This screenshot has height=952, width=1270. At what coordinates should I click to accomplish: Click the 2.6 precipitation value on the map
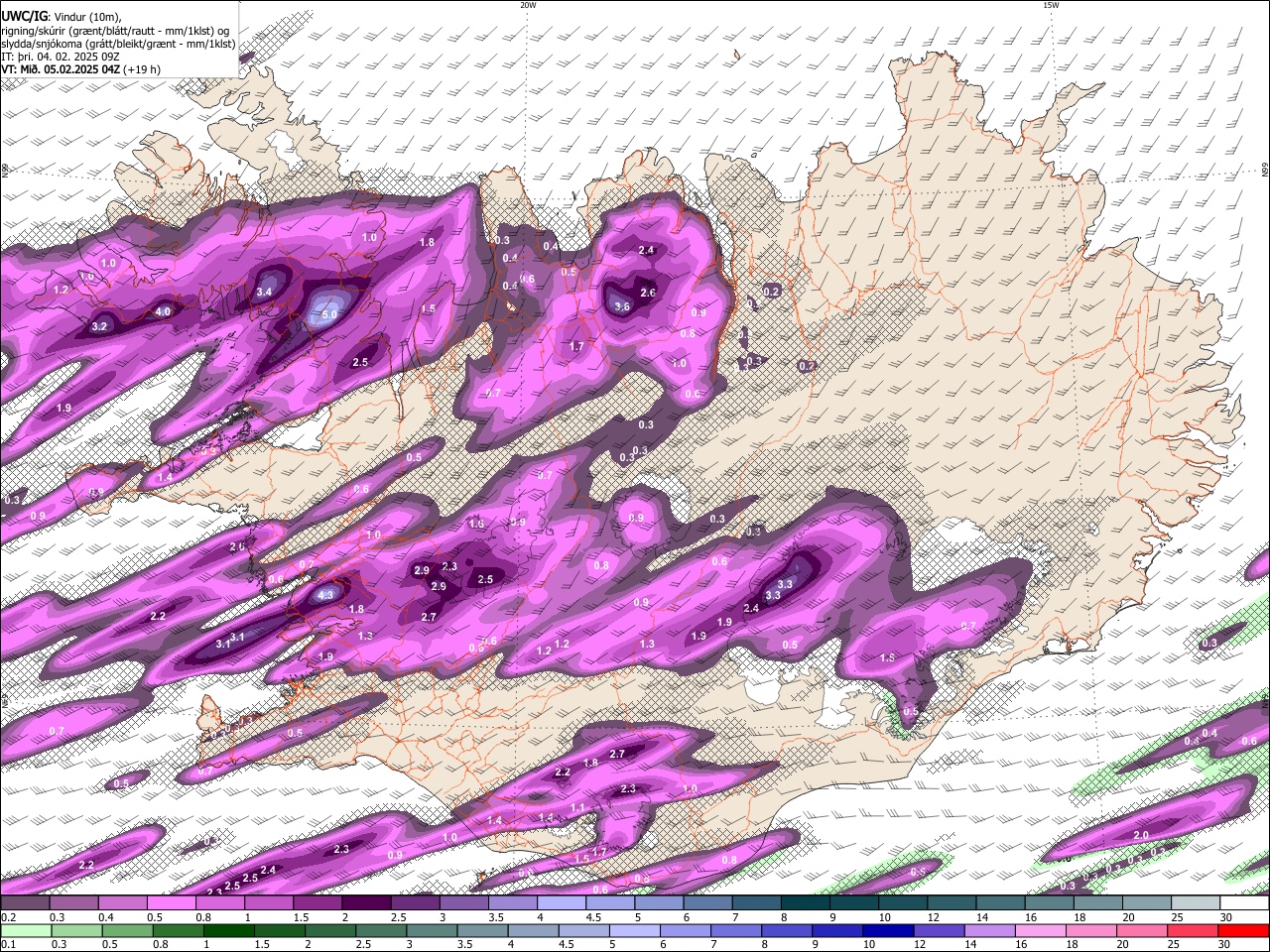648,293
